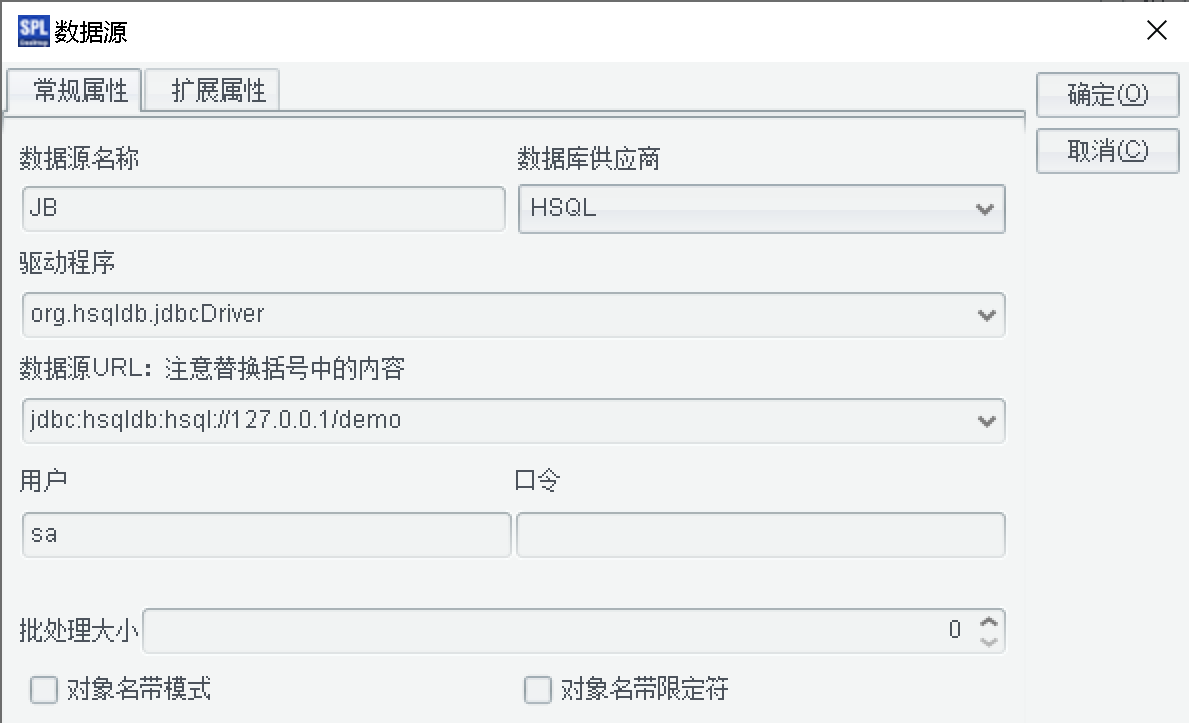This screenshot has width=1189, height=723.
Task: Open the 扩展属性 tab
Action: [x=218, y=92]
